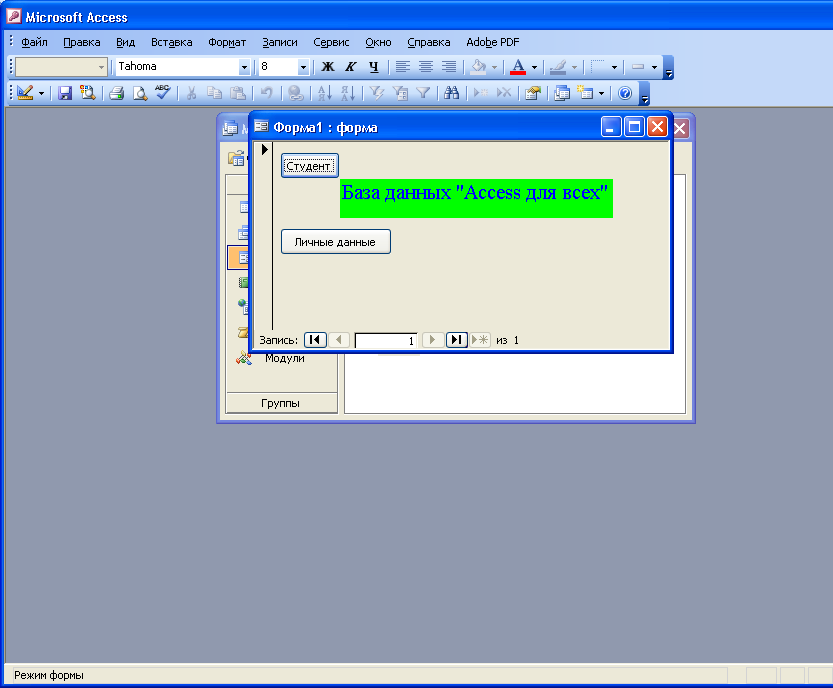Click the Студент button
This screenshot has width=833, height=688.
coord(310,166)
